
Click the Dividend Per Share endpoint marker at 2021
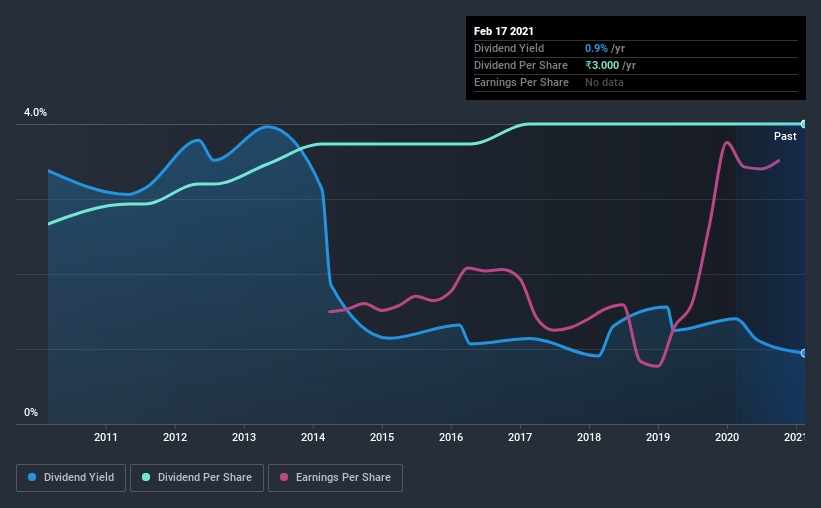point(803,124)
